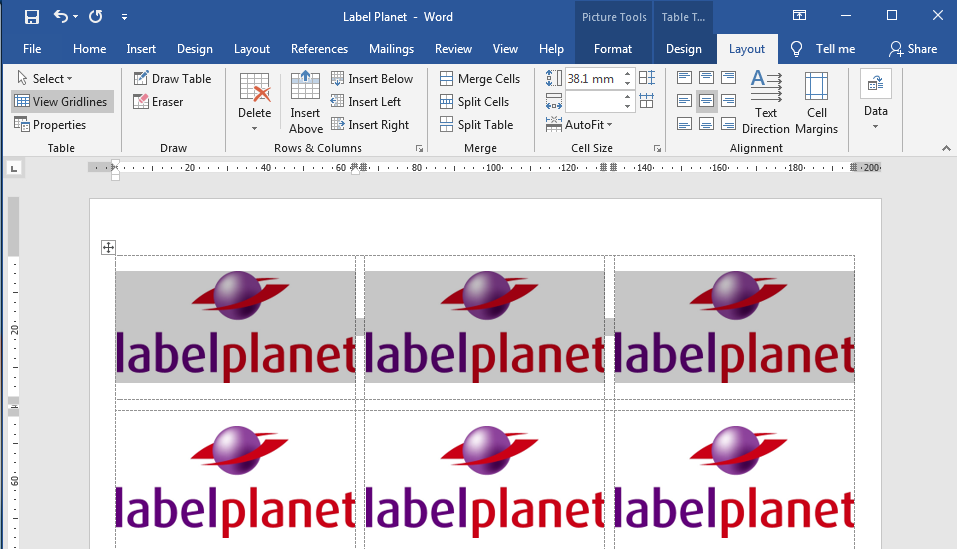Repeat the last action with the redo icon
This screenshot has width=957, height=549.
96,16
